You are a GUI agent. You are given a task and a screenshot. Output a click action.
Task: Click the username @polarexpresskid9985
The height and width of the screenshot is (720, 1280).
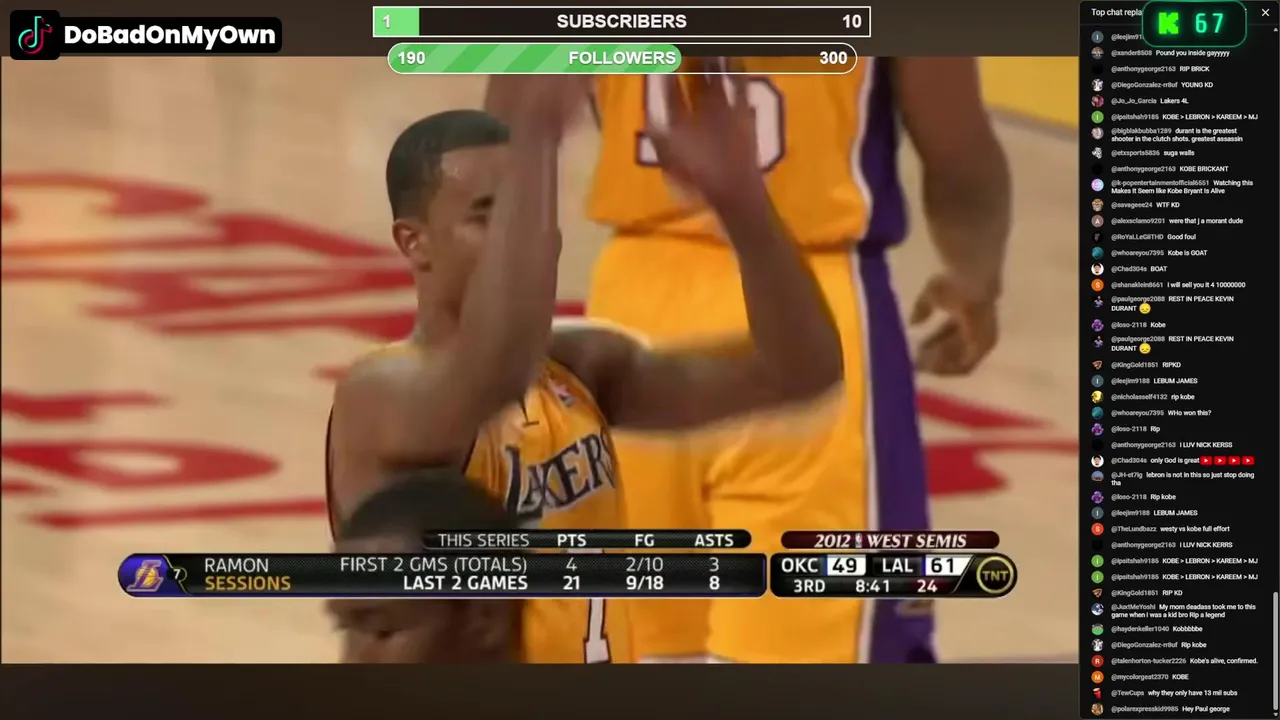1144,709
